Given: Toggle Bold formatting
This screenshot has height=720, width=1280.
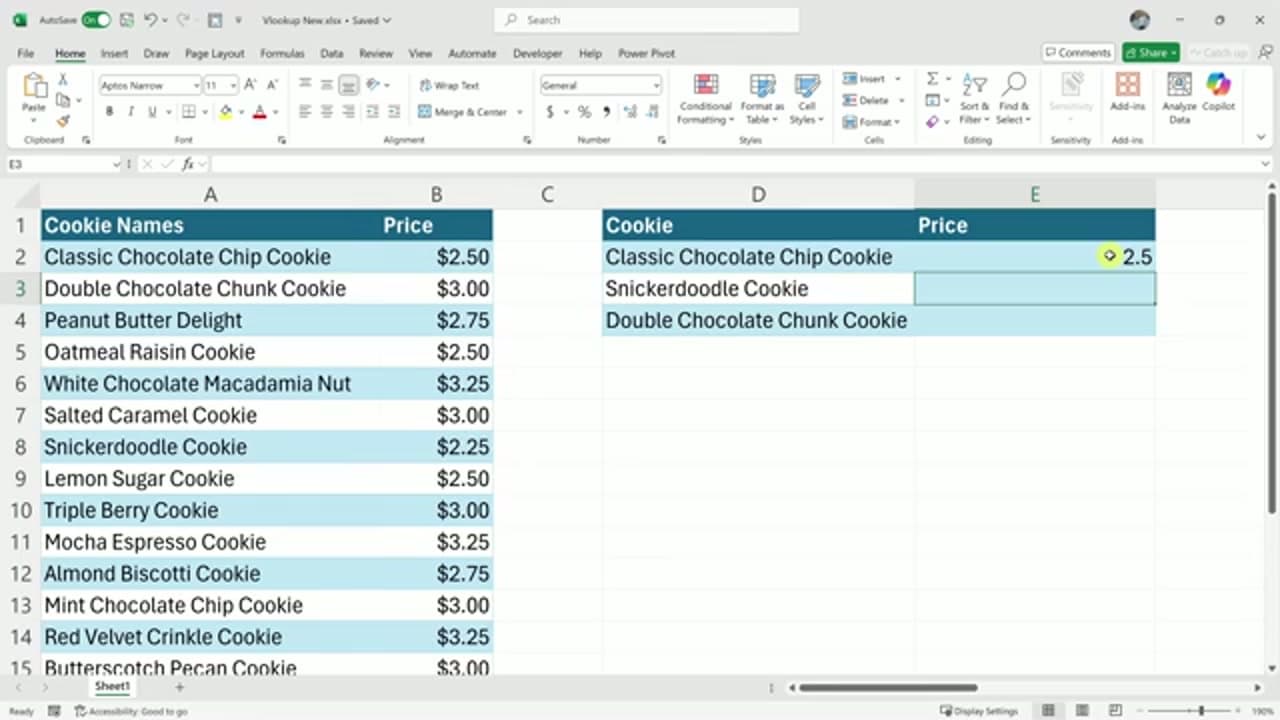Looking at the screenshot, I should click(109, 112).
